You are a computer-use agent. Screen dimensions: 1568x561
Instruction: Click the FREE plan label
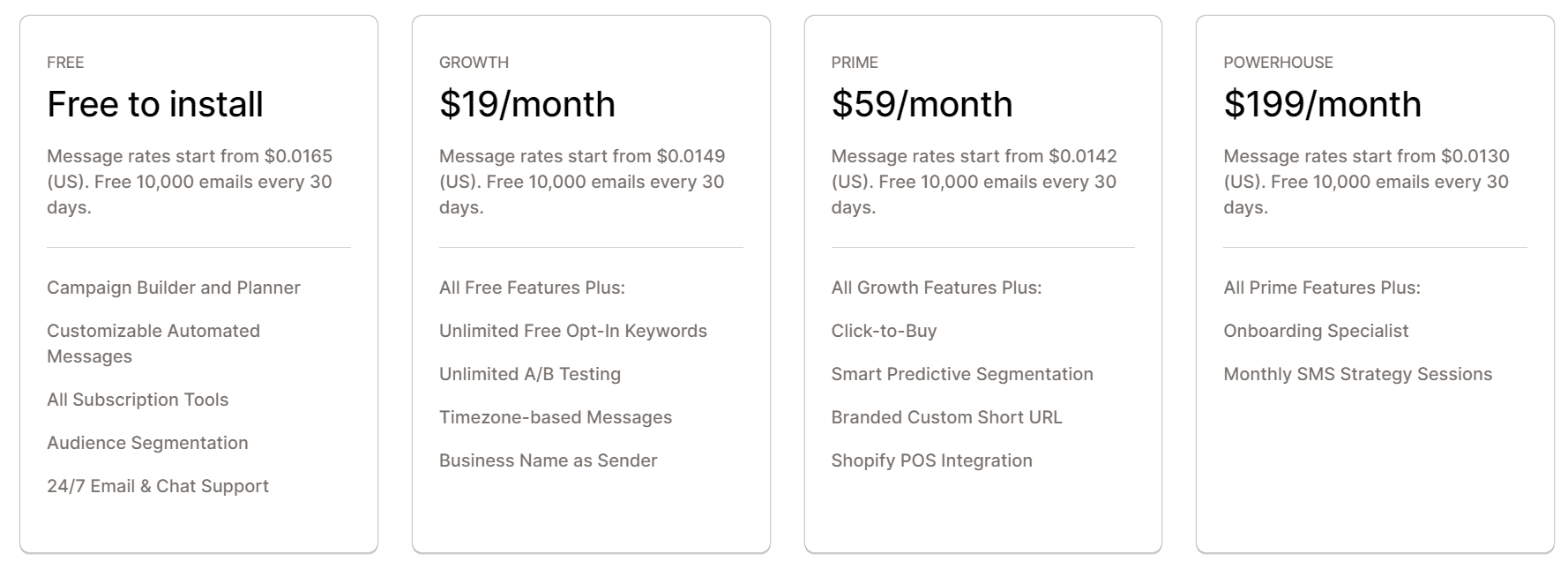65,63
